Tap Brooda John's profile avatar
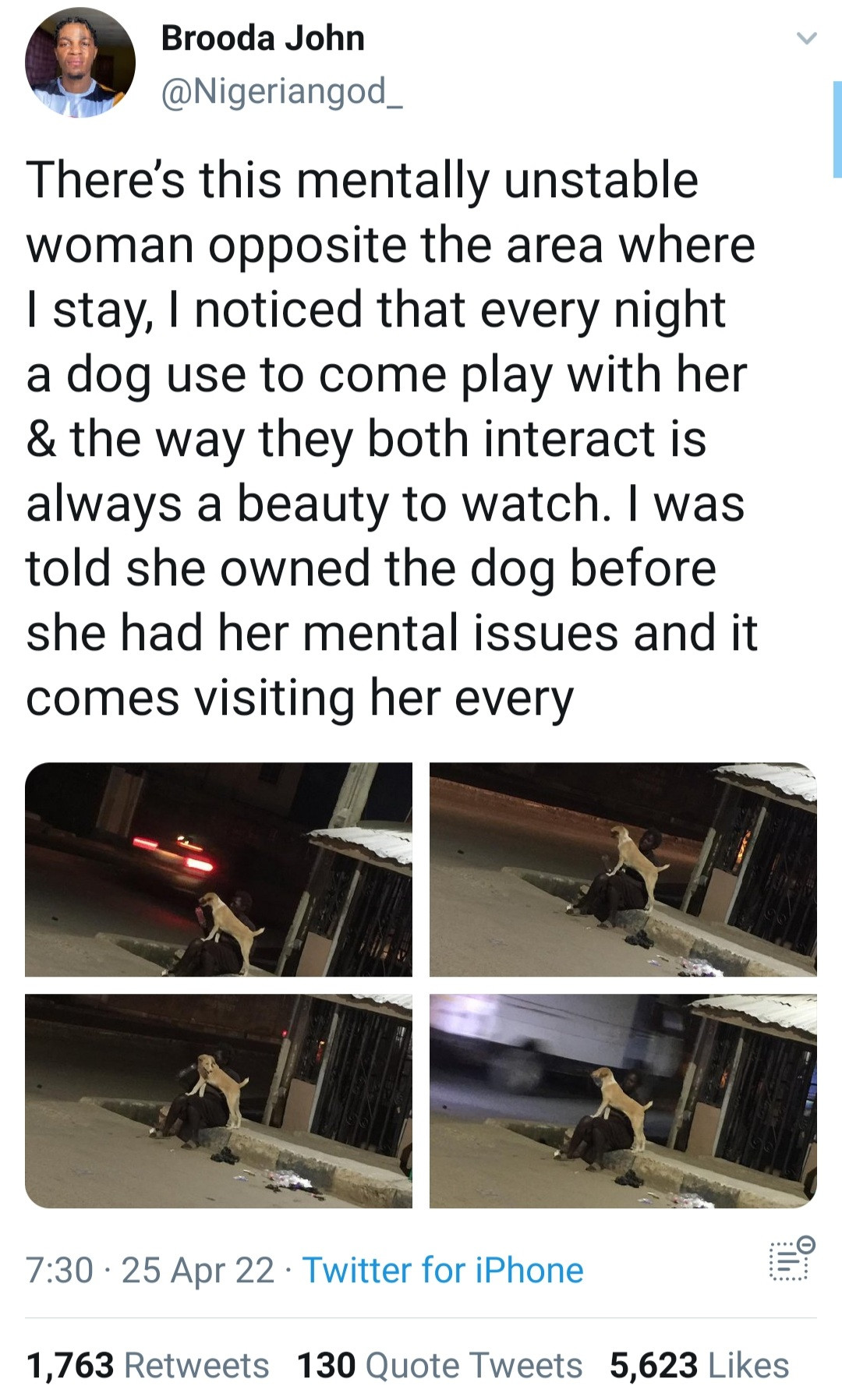Viewport: 842px width, 1400px height. coord(80,63)
